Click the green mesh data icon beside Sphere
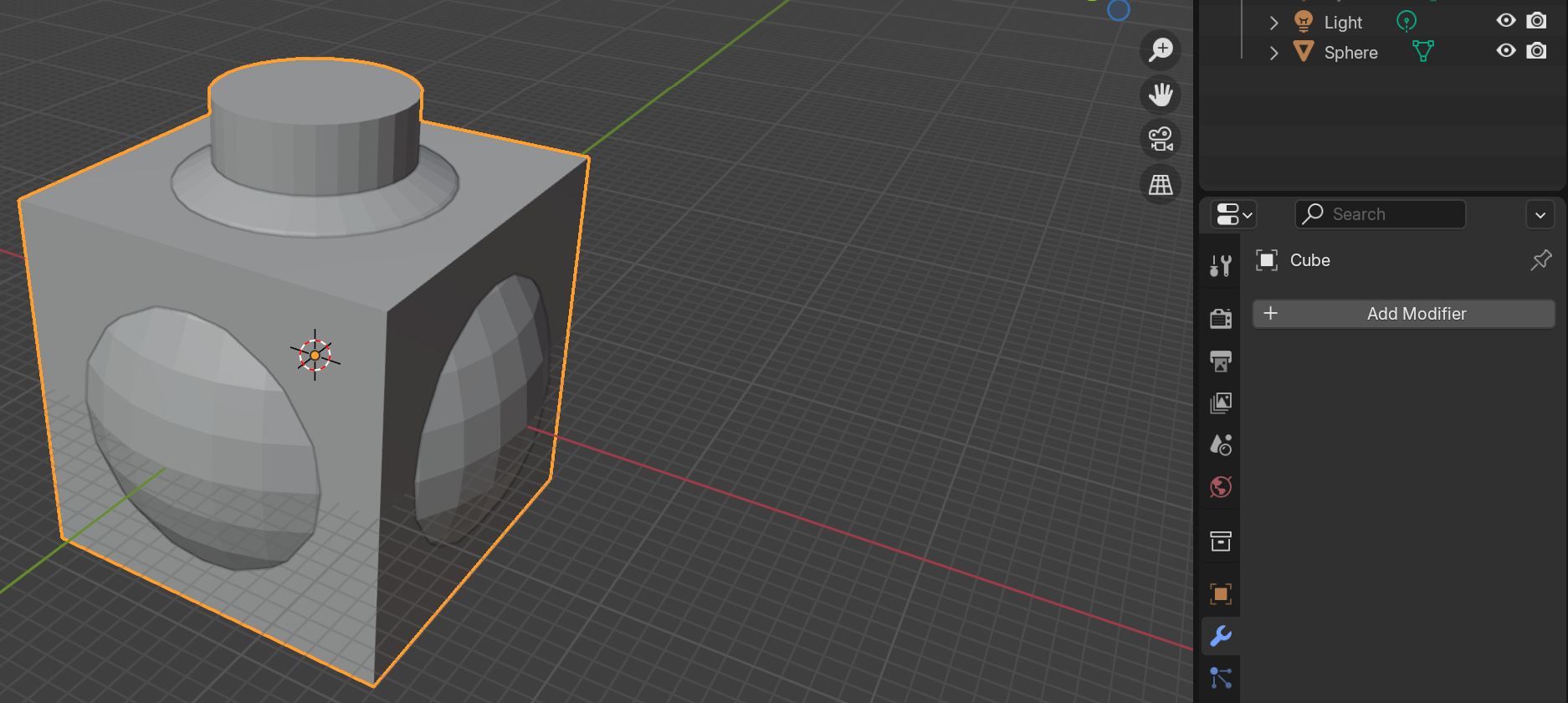The height and width of the screenshot is (703, 1568). point(1423,52)
